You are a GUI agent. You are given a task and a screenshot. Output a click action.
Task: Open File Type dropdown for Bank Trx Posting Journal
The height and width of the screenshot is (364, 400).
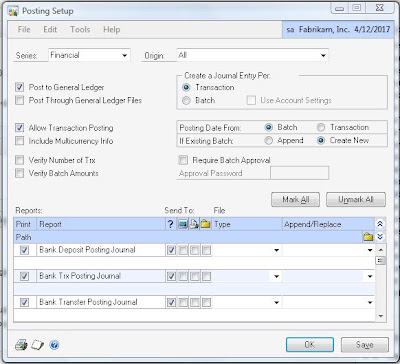coord(276,276)
